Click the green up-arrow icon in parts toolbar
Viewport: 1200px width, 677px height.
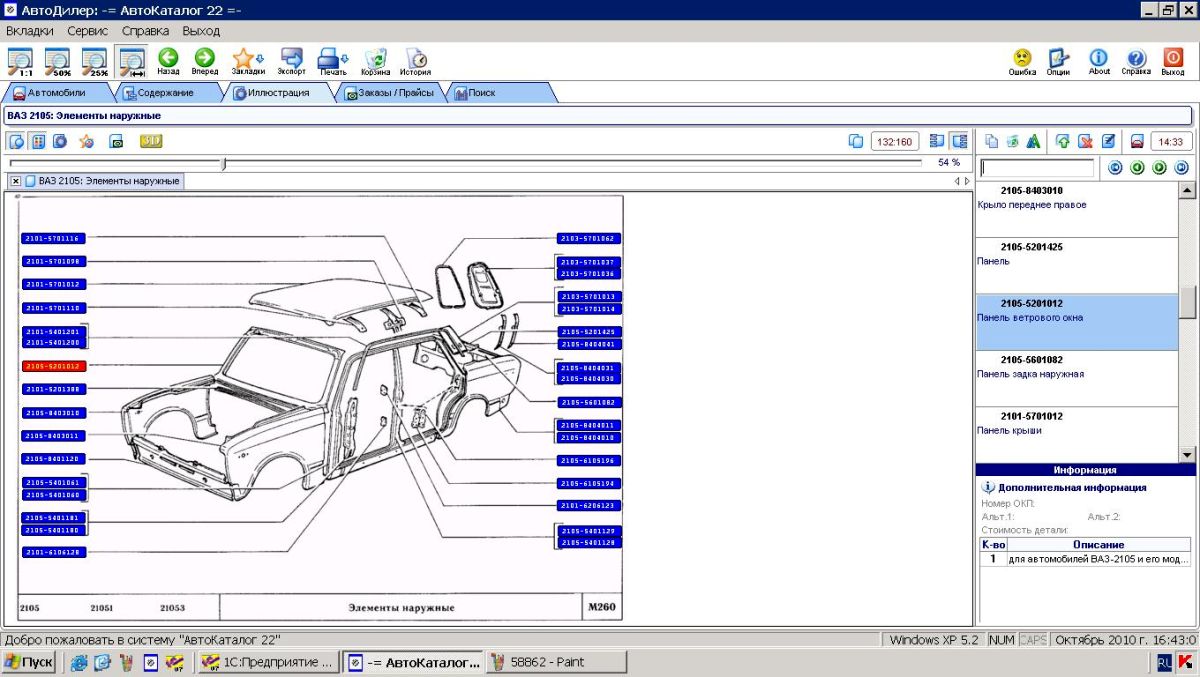pyautogui.click(x=1062, y=141)
